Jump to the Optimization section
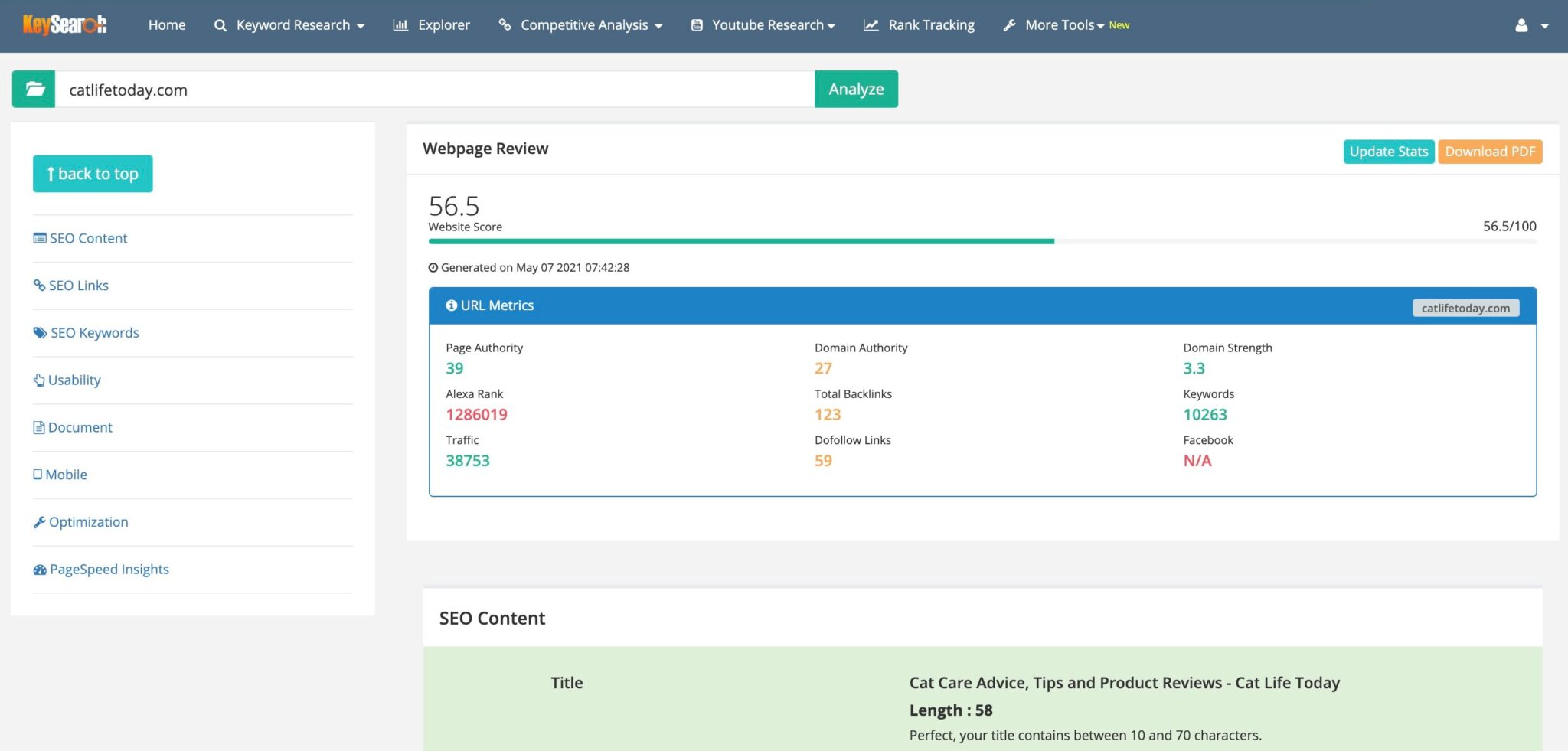 [x=88, y=522]
